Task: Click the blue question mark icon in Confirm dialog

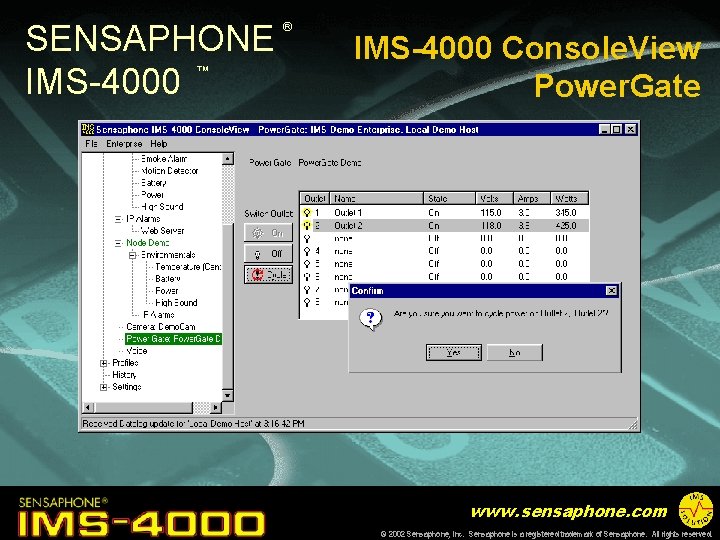Action: [371, 319]
